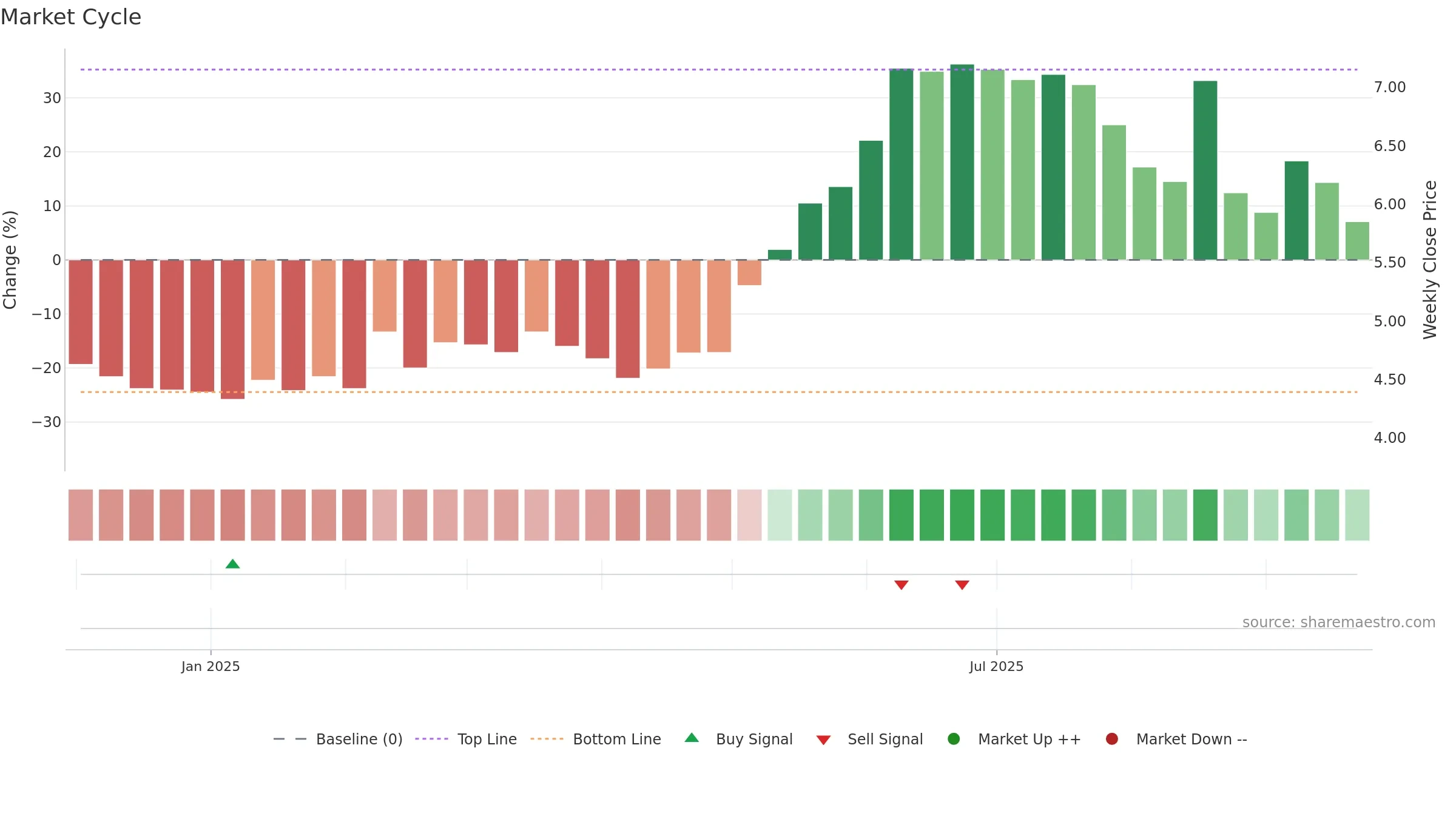
Task: Click the −30 tick on the Change axis
Action: point(47,422)
